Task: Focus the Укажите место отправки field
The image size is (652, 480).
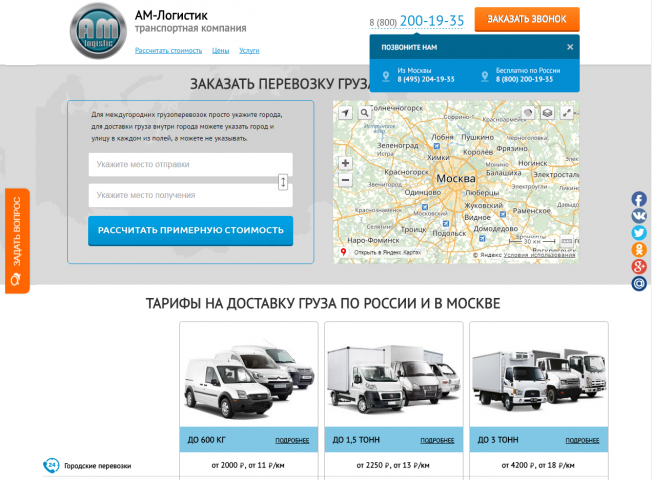Action: (x=190, y=164)
